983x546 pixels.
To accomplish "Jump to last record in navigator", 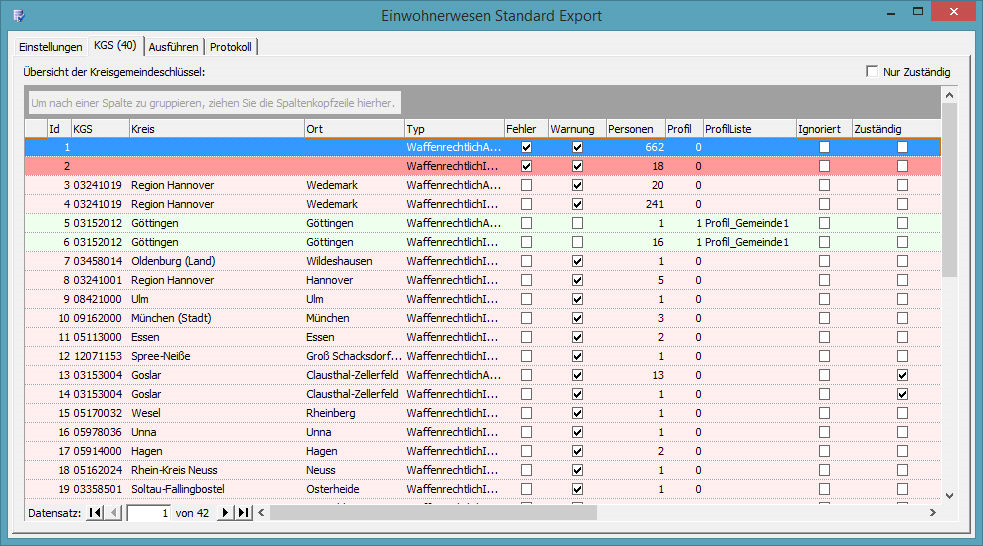I will pyautogui.click(x=243, y=513).
